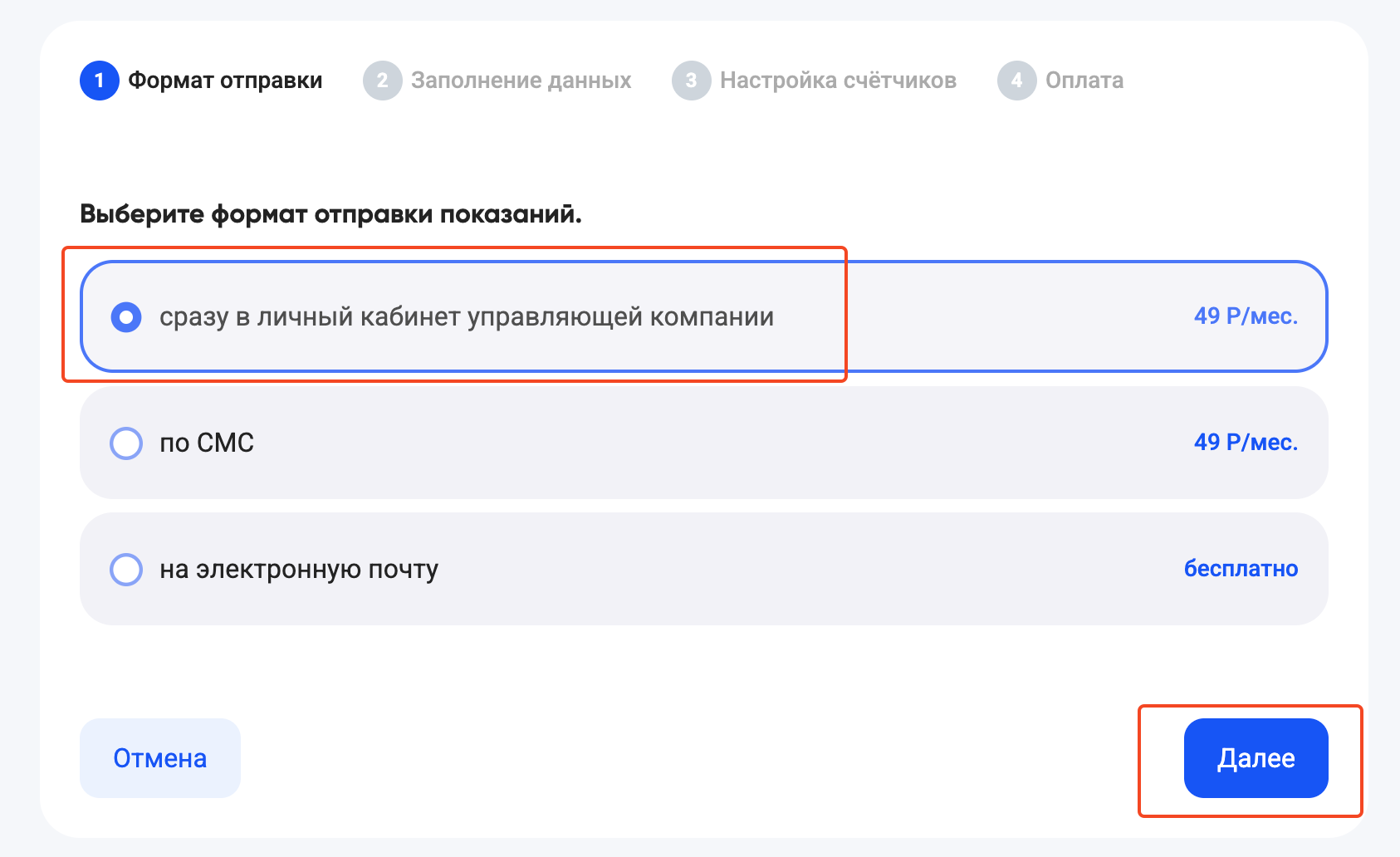Go to the "Заполнение данных" step label
The image size is (1400, 857).
(521, 81)
